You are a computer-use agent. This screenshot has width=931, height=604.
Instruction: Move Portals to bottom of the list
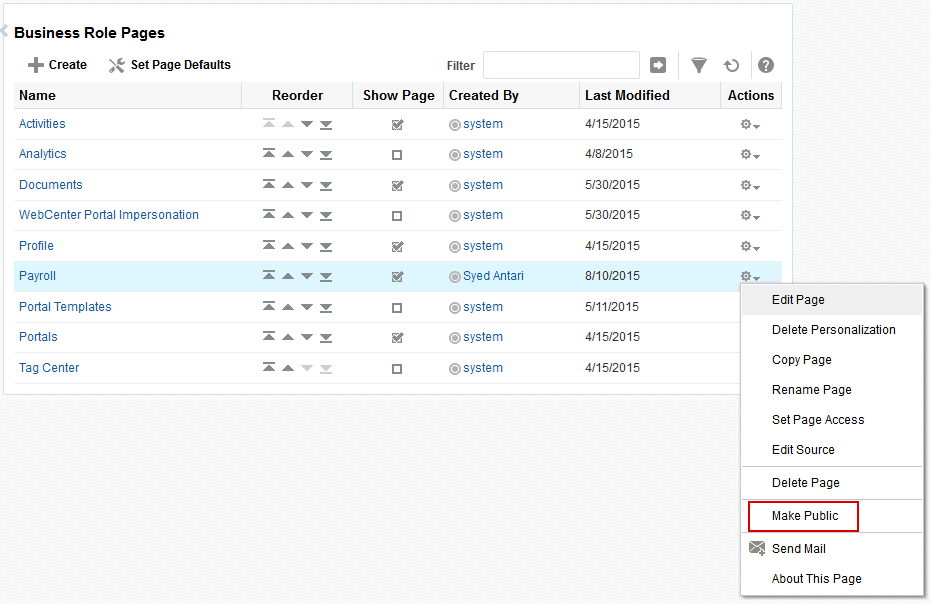[x=326, y=337]
